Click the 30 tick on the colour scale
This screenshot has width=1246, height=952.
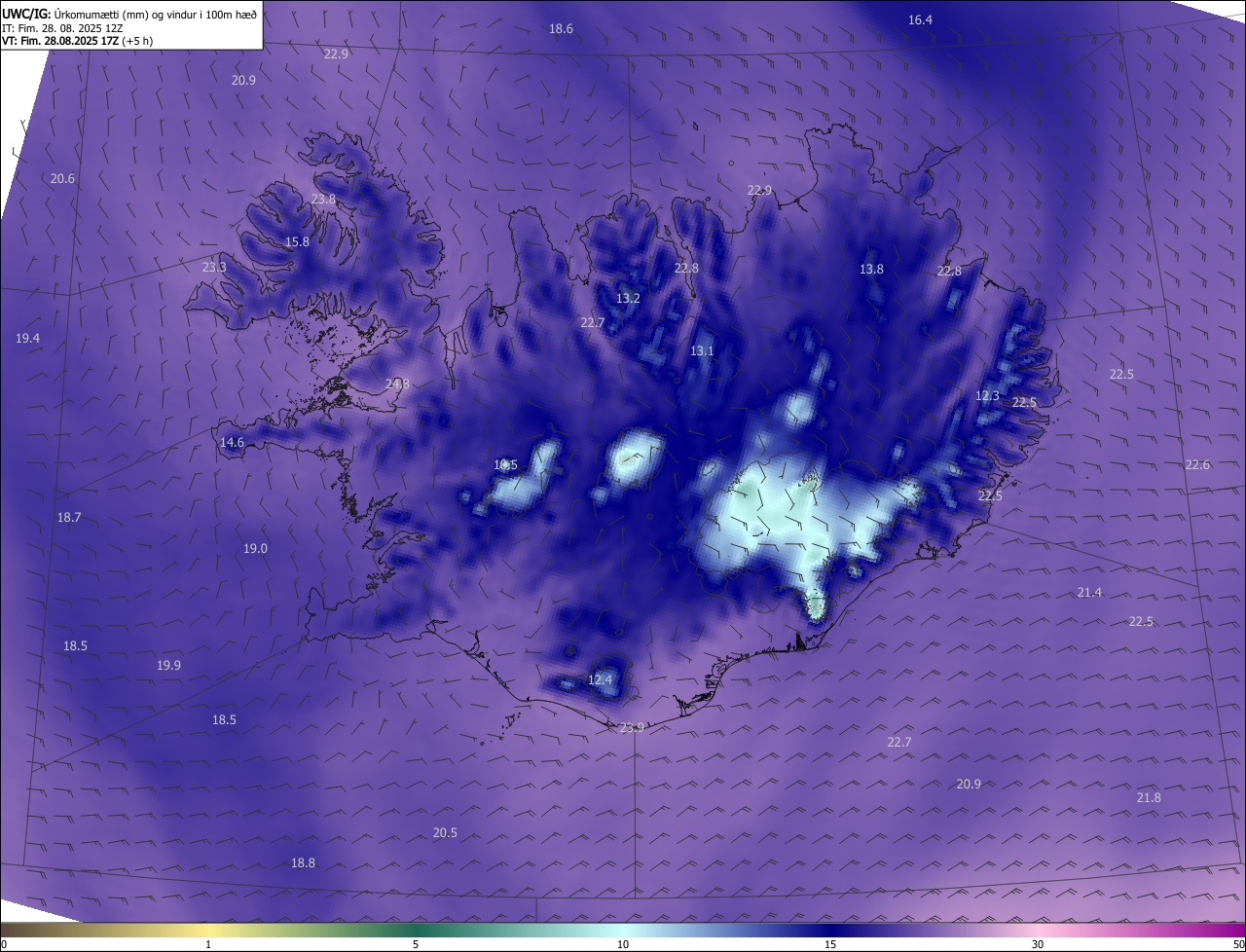(x=1038, y=944)
